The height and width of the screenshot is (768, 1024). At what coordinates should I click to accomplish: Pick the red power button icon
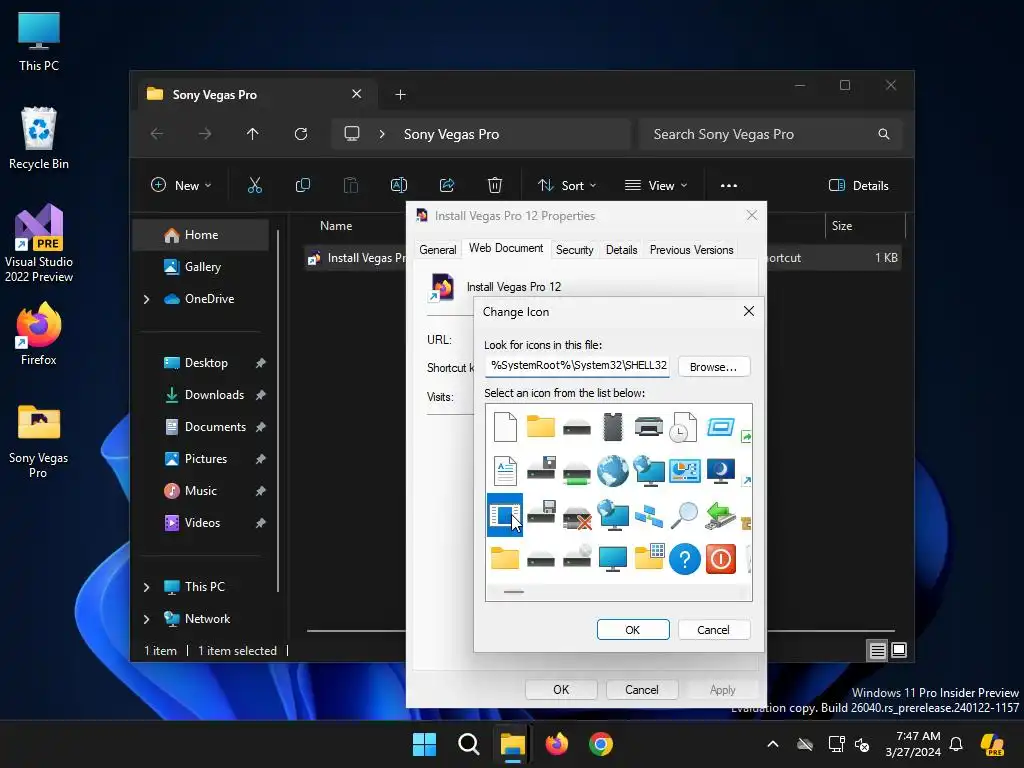[720, 559]
